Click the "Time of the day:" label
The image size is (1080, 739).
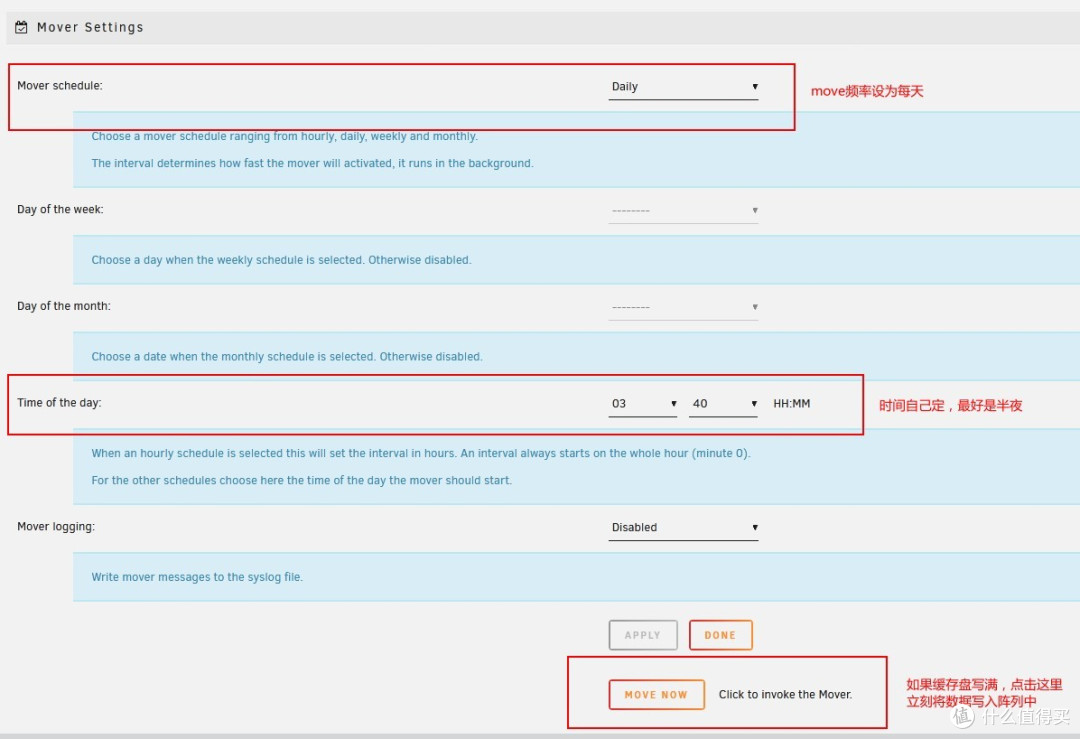(59, 403)
